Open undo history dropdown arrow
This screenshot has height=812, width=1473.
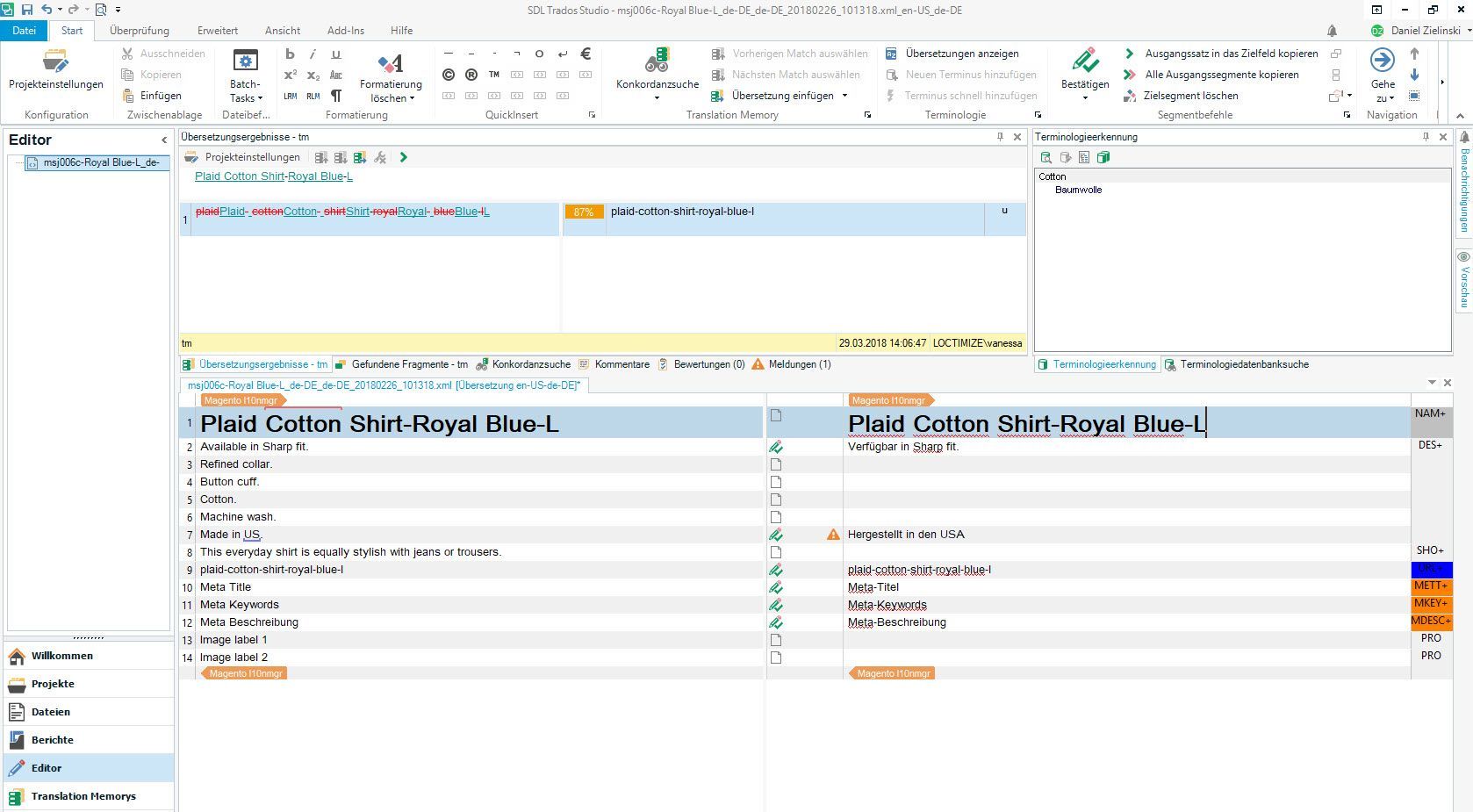pos(60,10)
